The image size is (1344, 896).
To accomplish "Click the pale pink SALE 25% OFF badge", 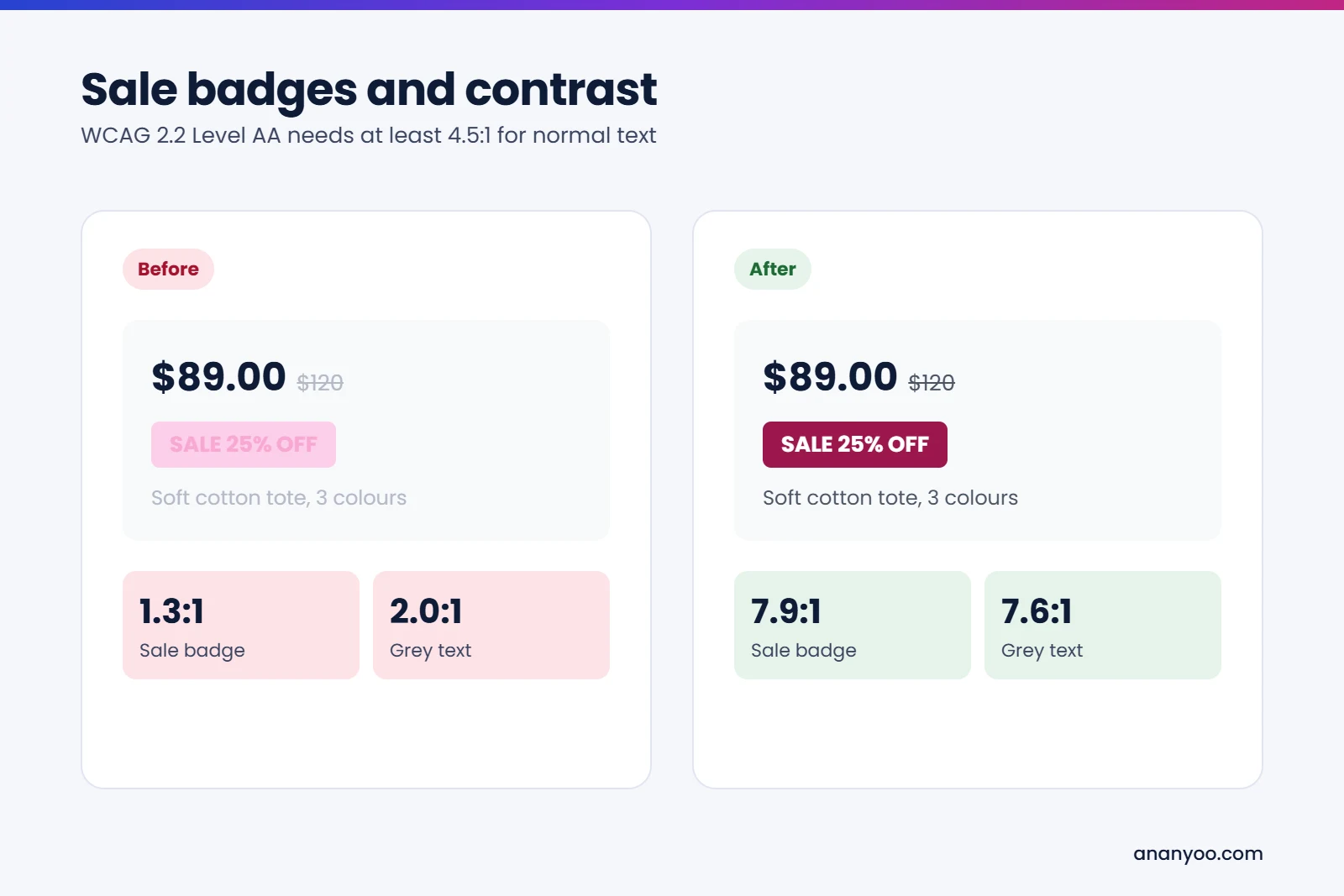I will [244, 444].
